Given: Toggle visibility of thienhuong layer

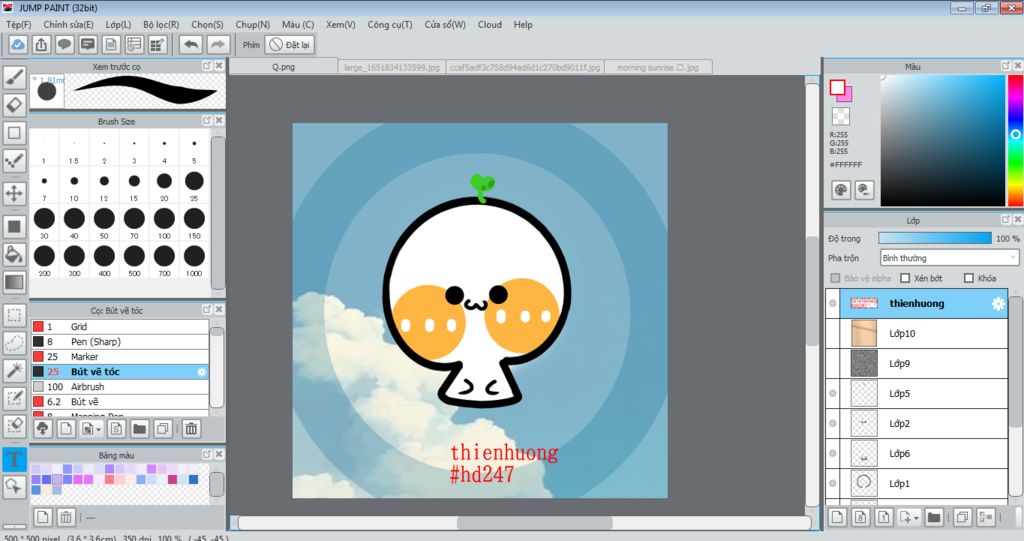Looking at the screenshot, I should 833,303.
